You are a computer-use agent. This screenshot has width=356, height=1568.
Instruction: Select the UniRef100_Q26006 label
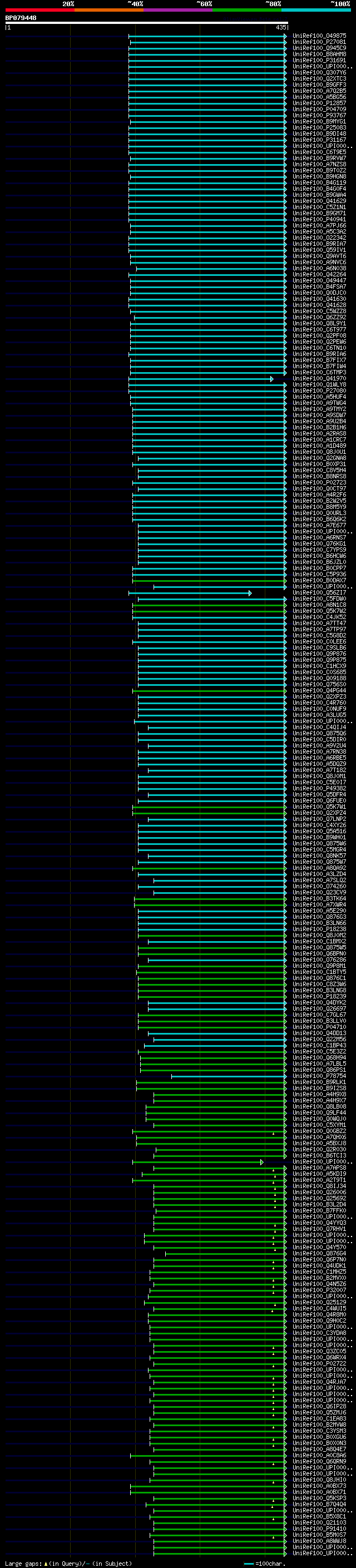point(319,1193)
